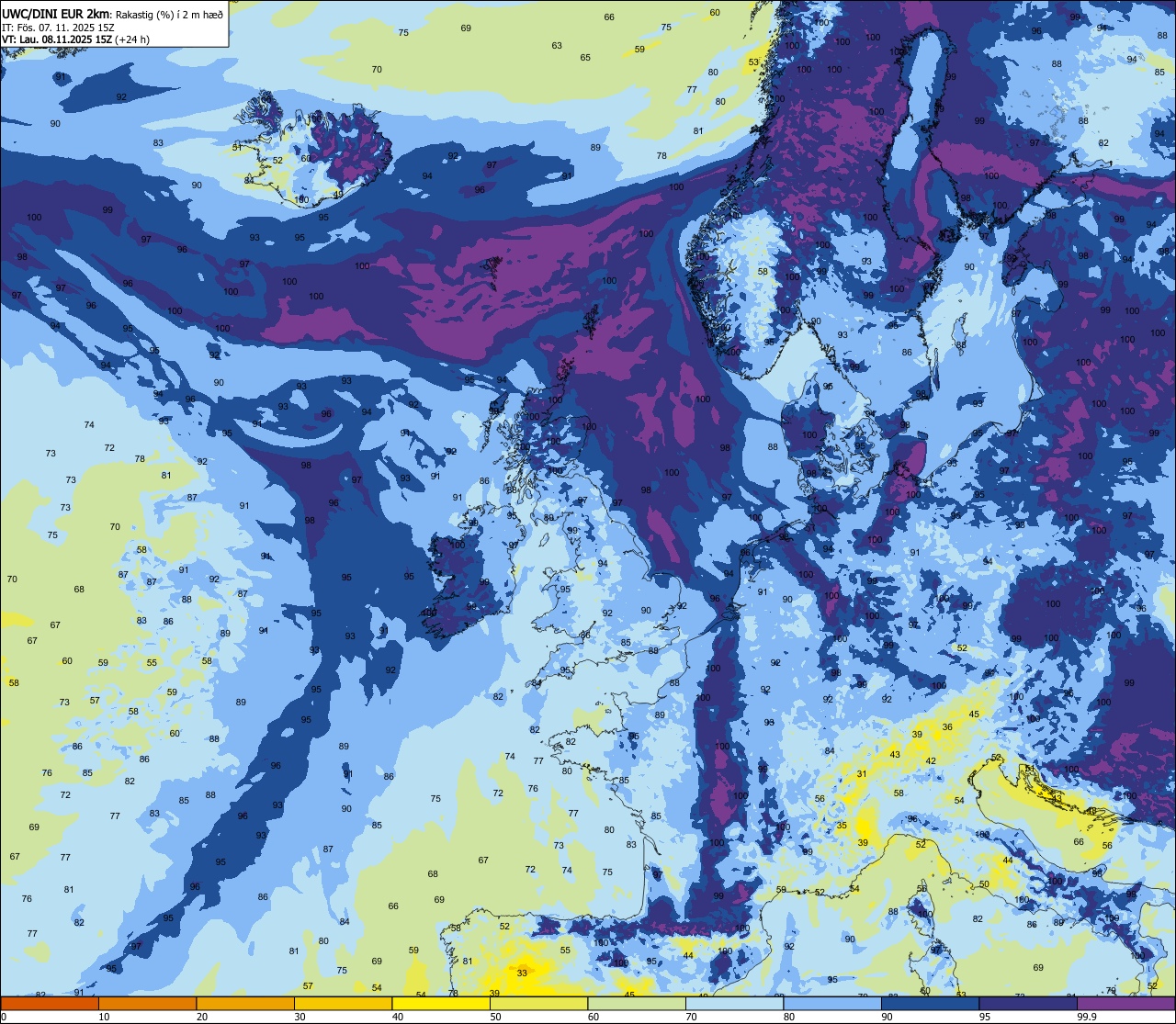Click the "VT: Lau. 08.11.2025 15Z" line

tap(57, 39)
